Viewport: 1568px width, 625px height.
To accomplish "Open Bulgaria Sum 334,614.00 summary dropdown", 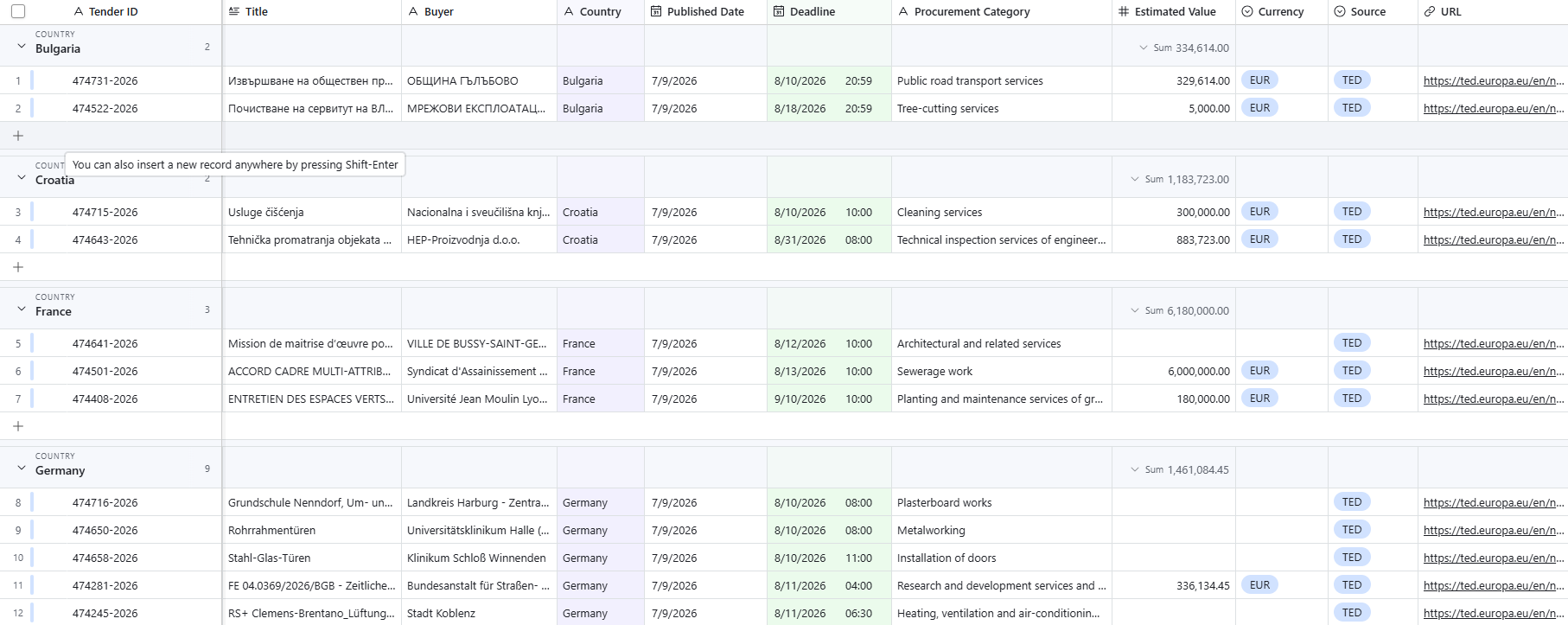I will click(x=1183, y=48).
